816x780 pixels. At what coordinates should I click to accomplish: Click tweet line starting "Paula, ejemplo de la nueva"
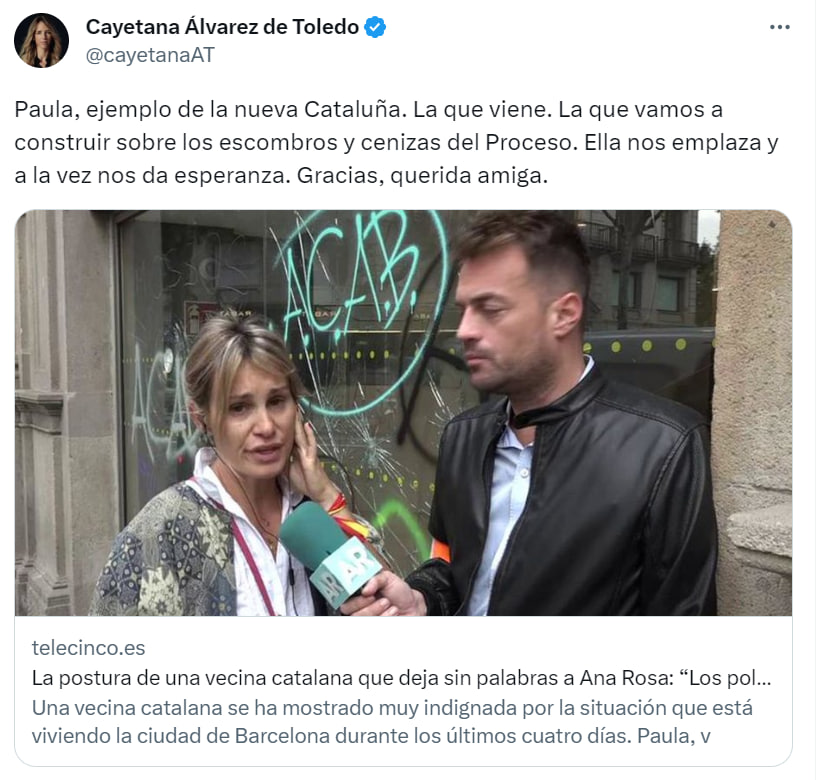point(368,110)
